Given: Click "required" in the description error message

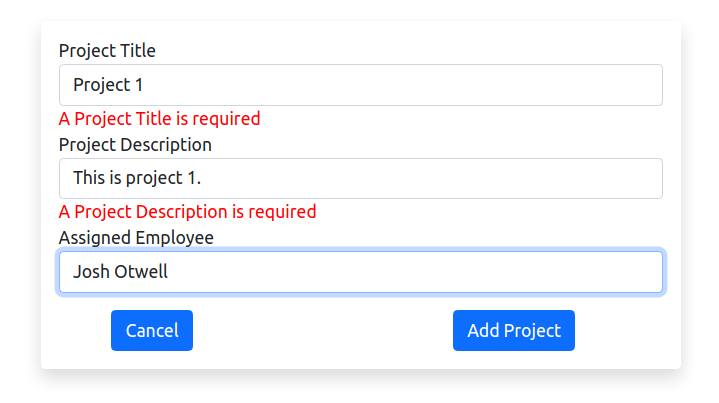Looking at the screenshot, I should point(282,211).
